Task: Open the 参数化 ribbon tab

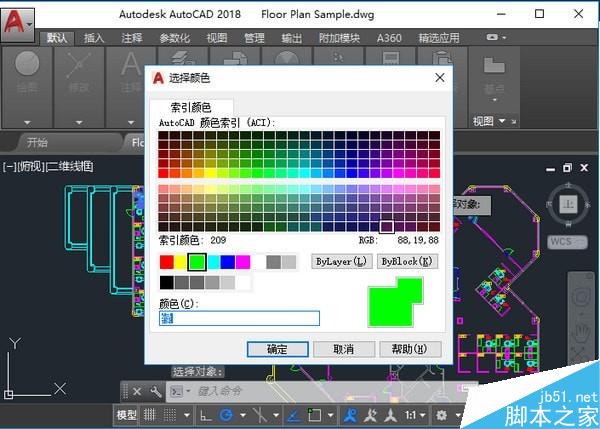Action: click(x=174, y=38)
